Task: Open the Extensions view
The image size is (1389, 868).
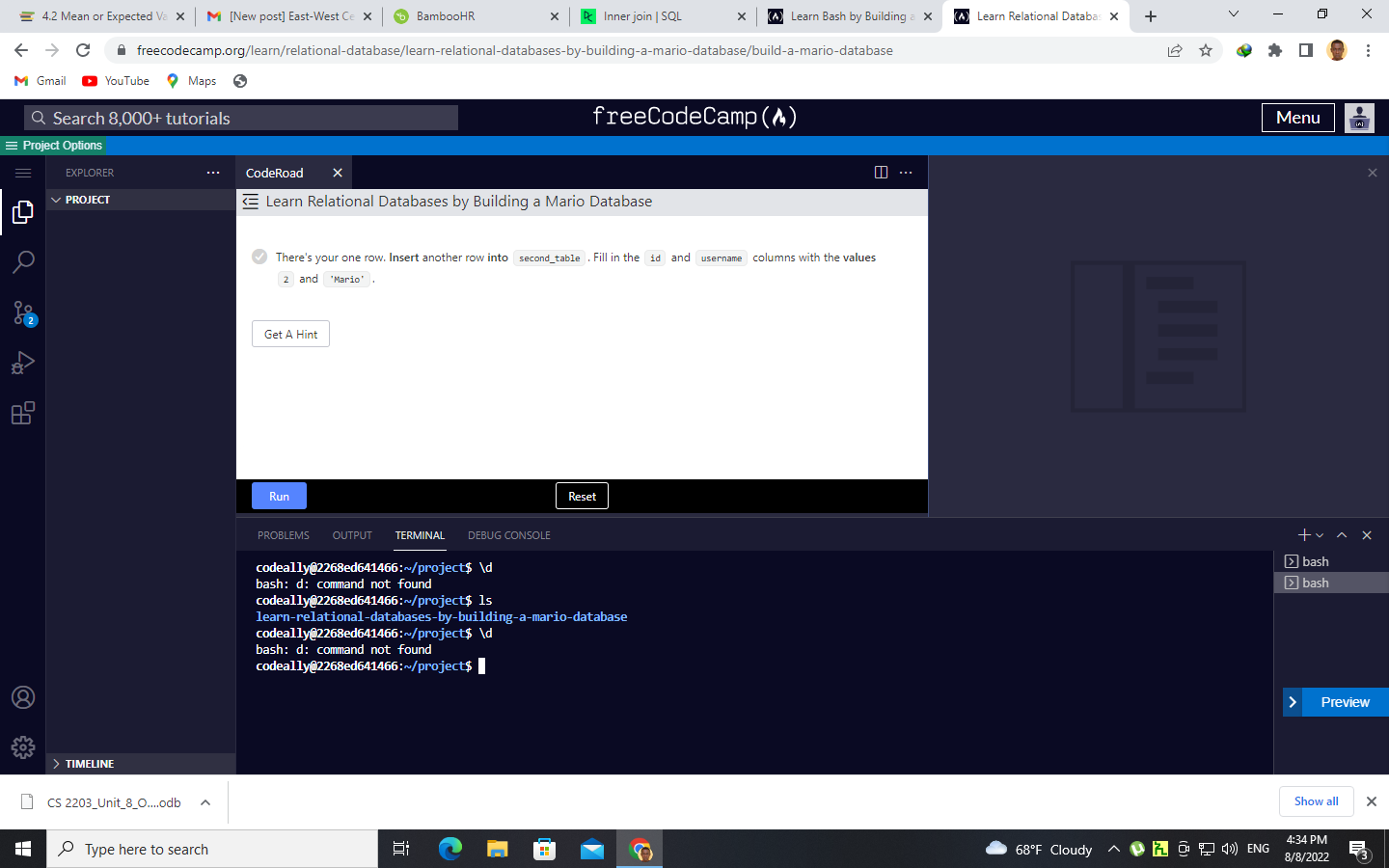Action: pos(23,413)
